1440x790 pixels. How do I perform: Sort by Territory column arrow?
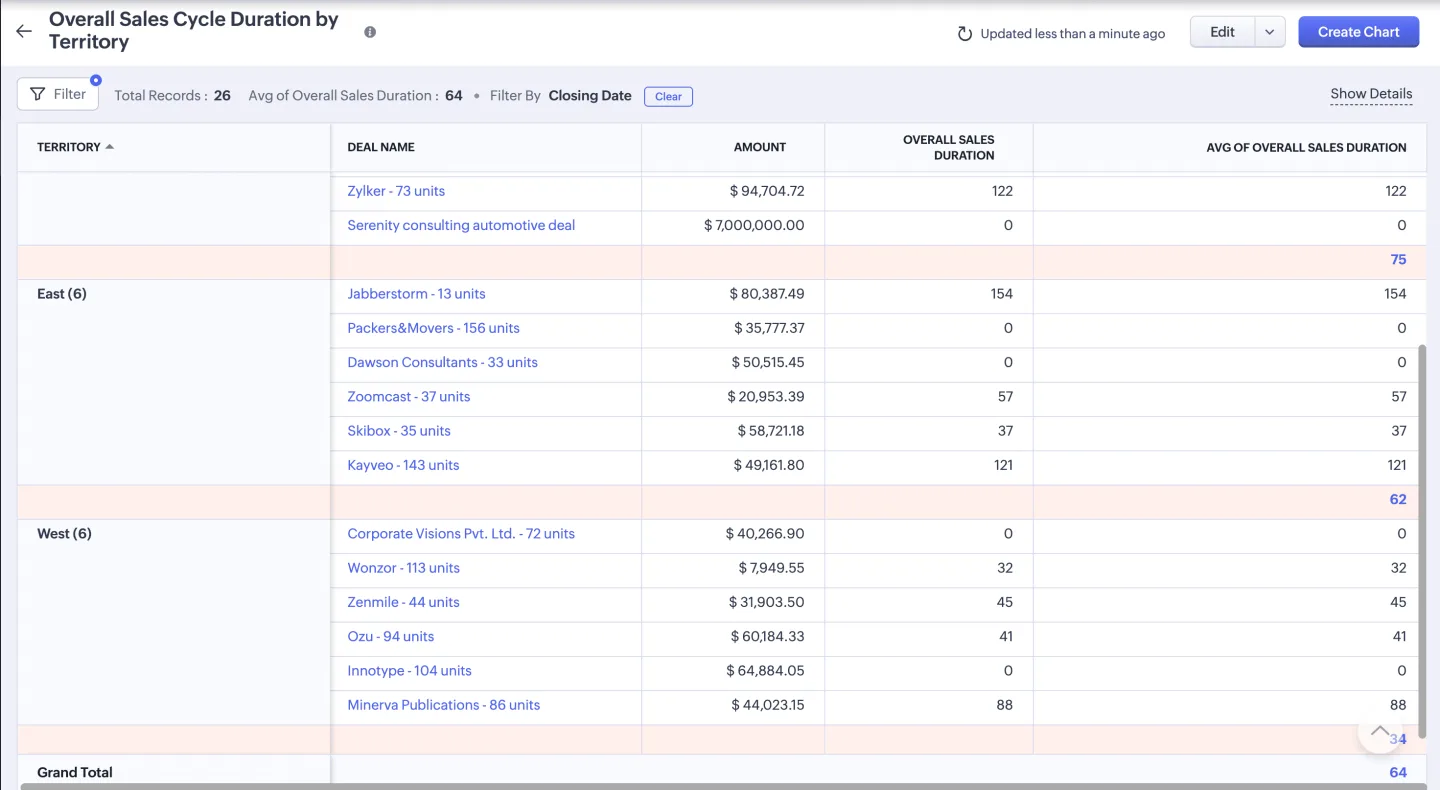click(110, 147)
